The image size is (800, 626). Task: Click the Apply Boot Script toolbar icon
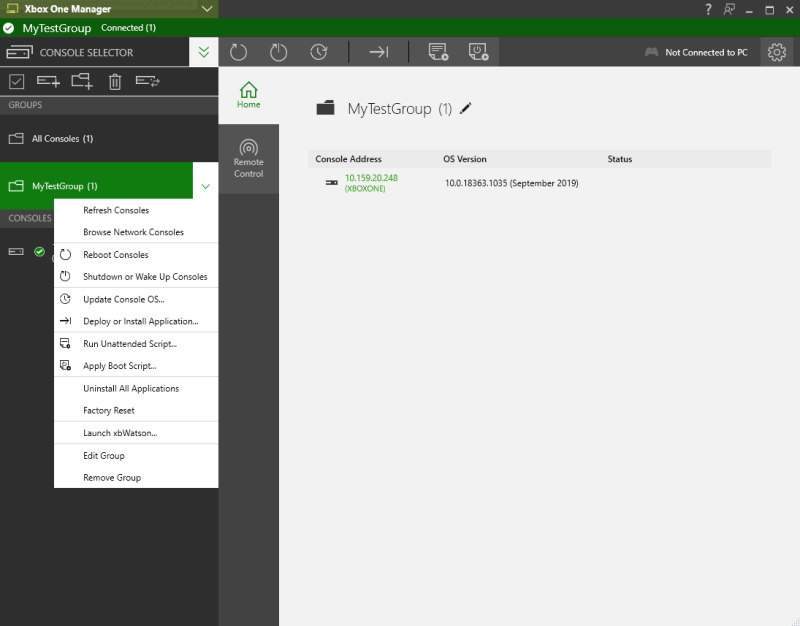point(479,52)
